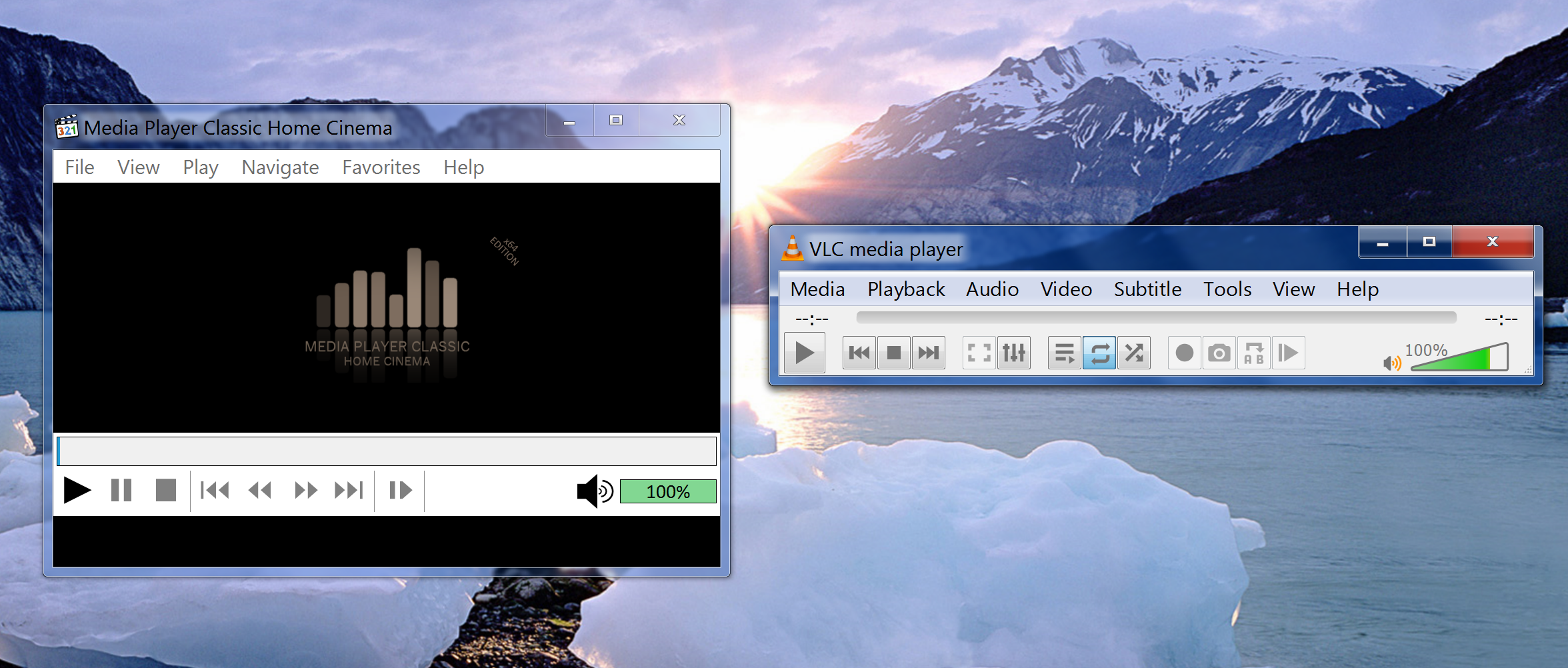This screenshot has height=668, width=1568.
Task: Skip to previous file in Media Player Classic
Action: pyautogui.click(x=215, y=491)
